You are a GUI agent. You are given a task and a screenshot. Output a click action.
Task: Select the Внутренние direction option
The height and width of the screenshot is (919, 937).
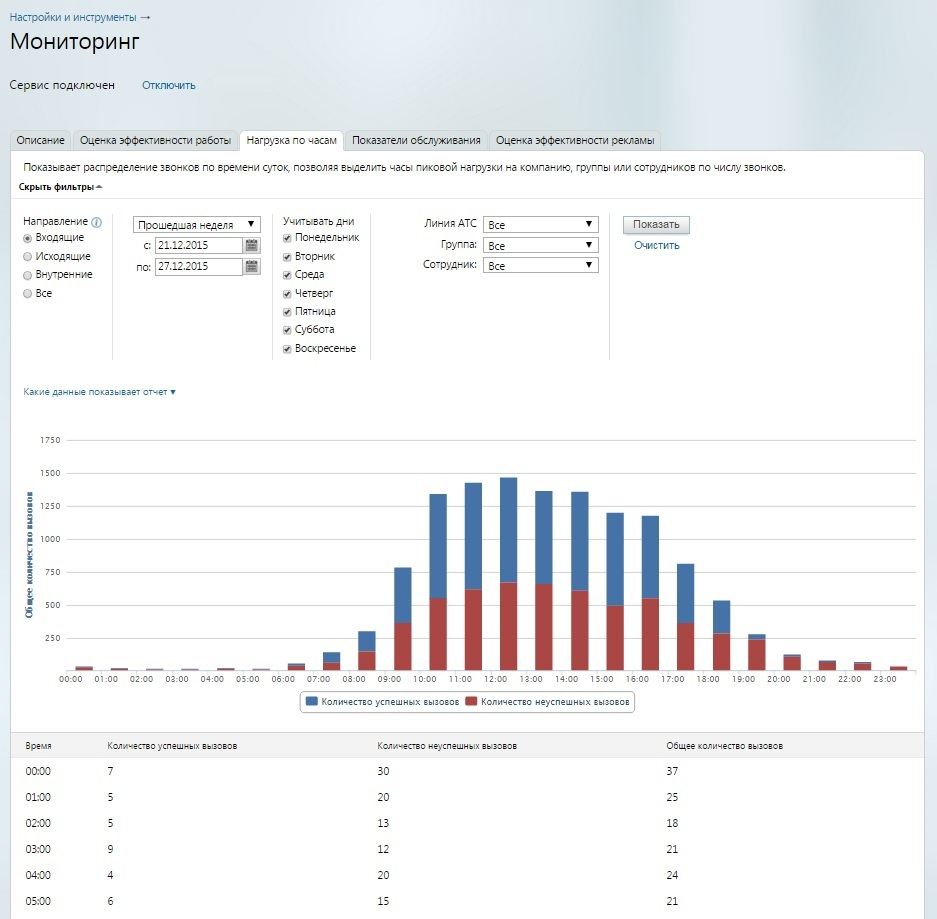point(28,275)
